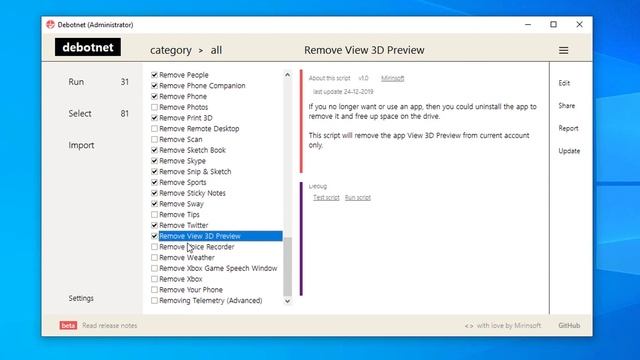
Task: Click the Debotnet app icon in title bar
Action: tap(50, 24)
